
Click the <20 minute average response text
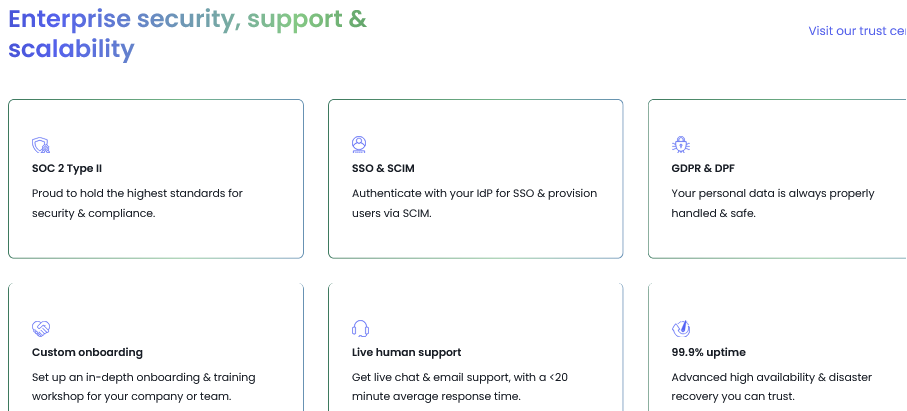click(460, 387)
